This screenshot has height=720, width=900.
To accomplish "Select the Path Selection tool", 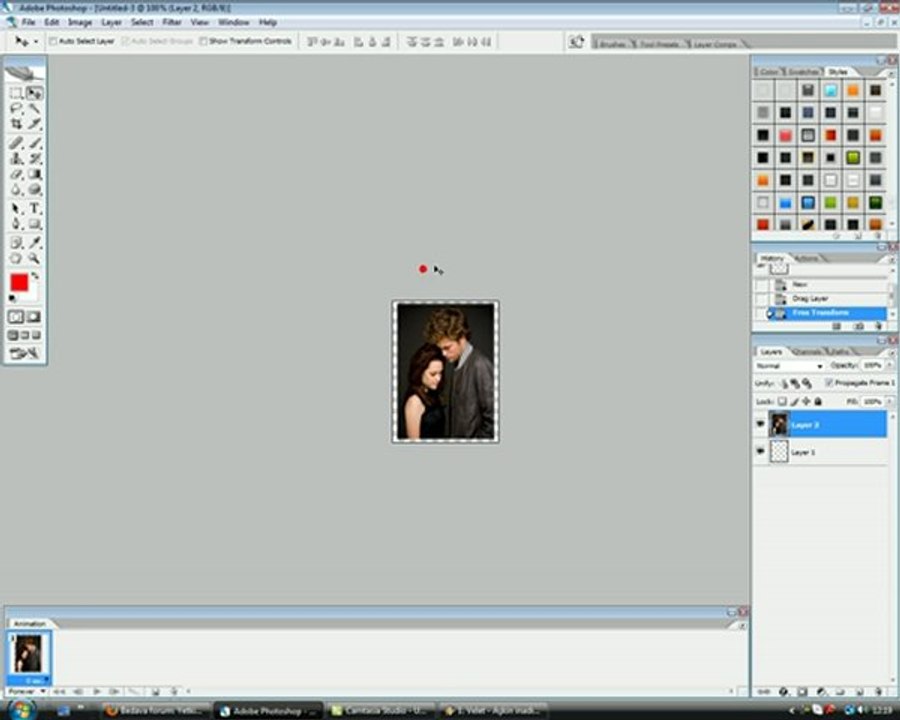I will (16, 208).
